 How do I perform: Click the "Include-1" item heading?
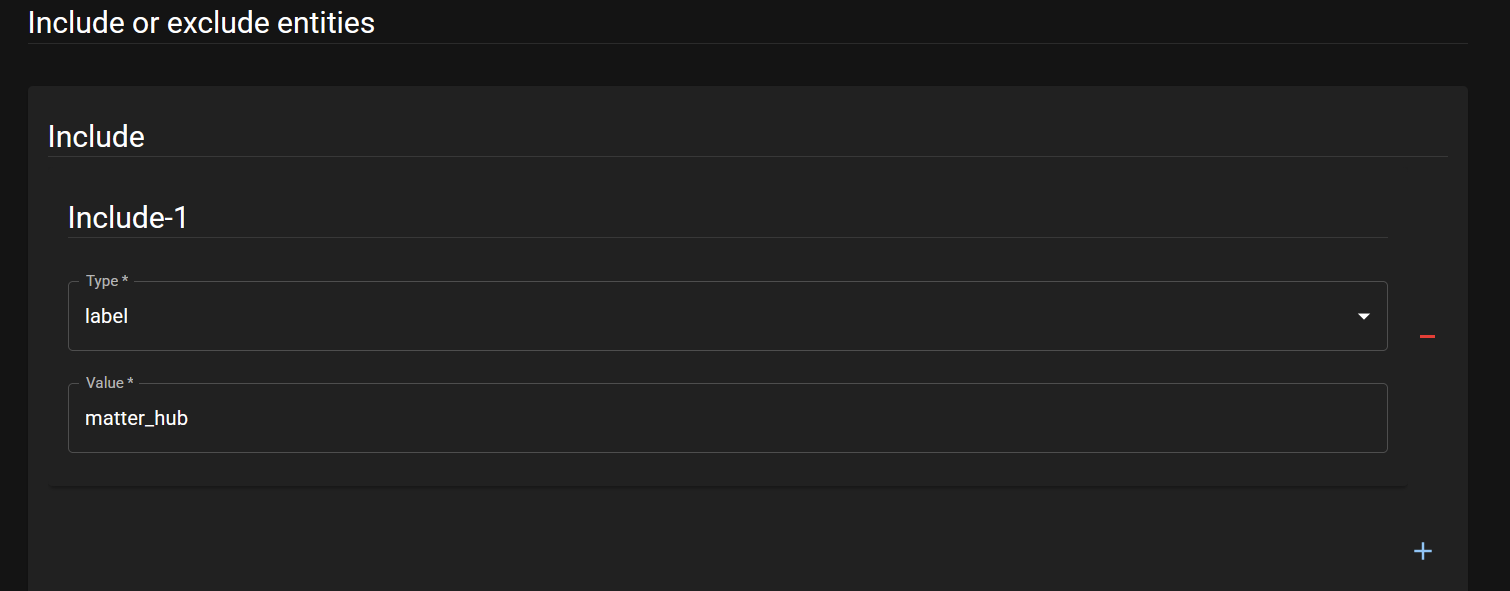127,218
